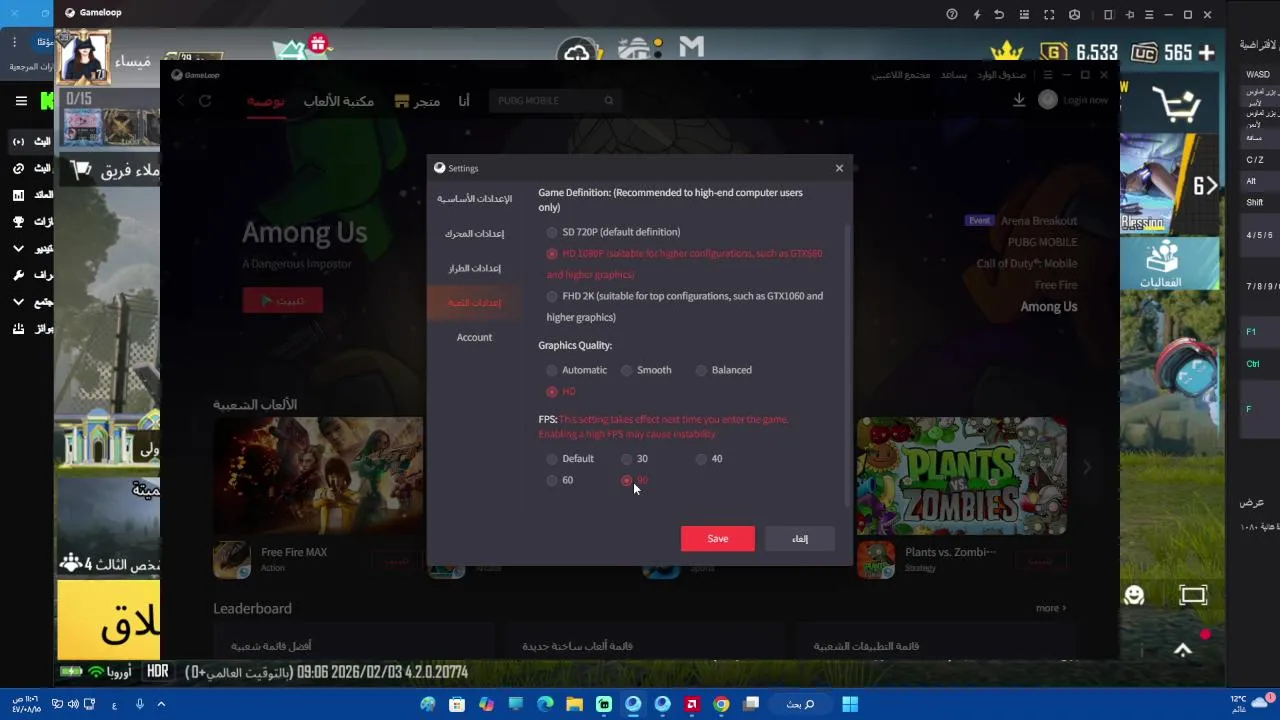Open Chrome from the taskbar
This screenshot has height=720, width=1280.
click(721, 704)
